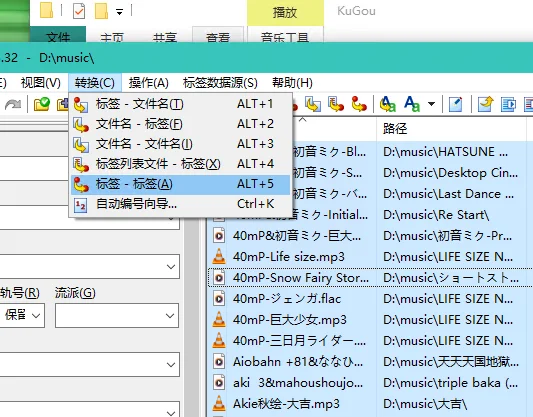
Task: Select file 40mP-Life size.mp3
Action: click(289, 257)
